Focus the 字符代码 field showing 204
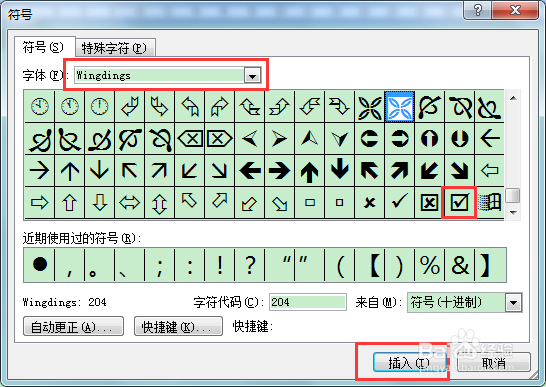 coord(308,302)
